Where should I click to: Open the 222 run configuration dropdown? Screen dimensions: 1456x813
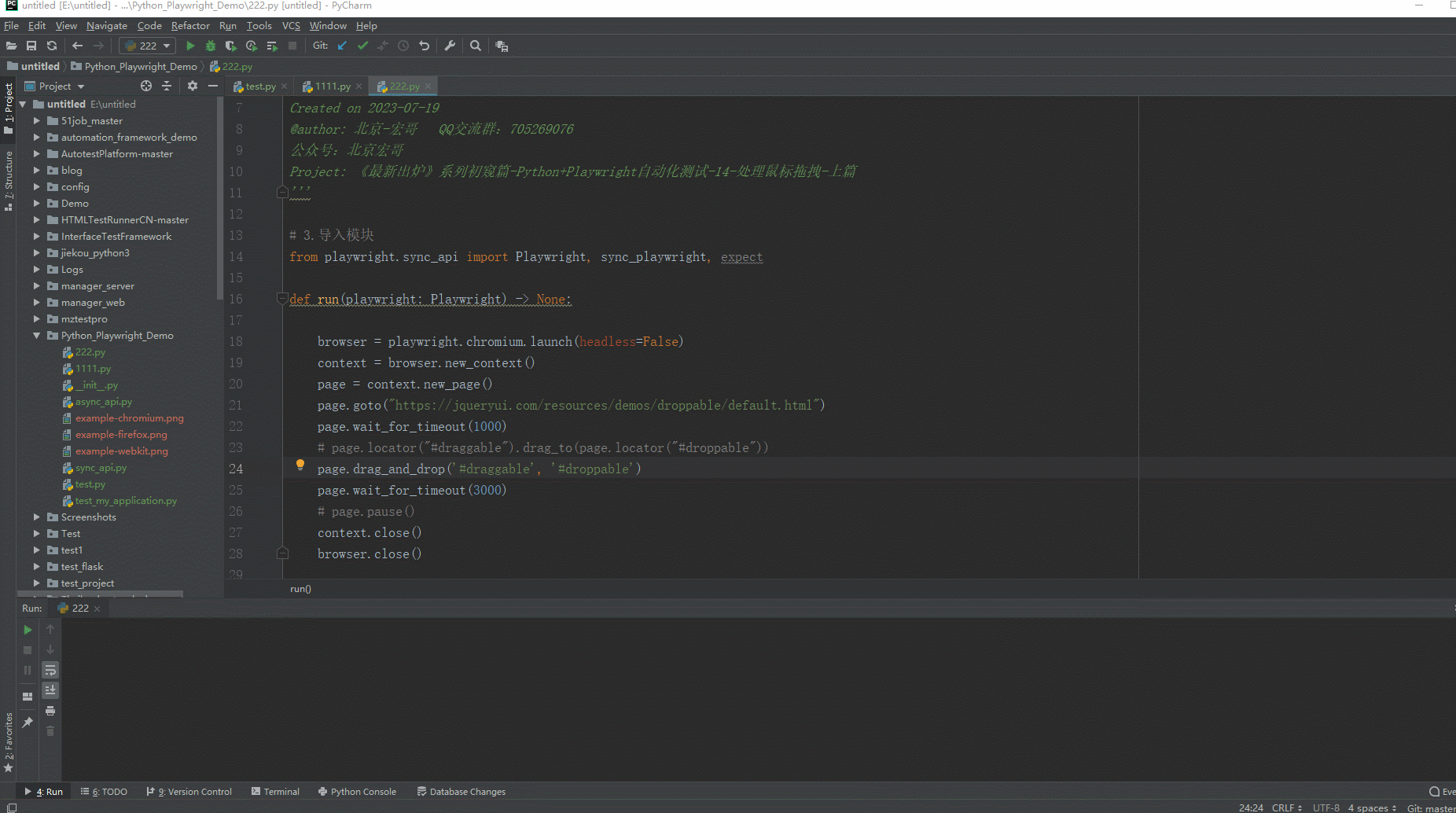pos(148,46)
